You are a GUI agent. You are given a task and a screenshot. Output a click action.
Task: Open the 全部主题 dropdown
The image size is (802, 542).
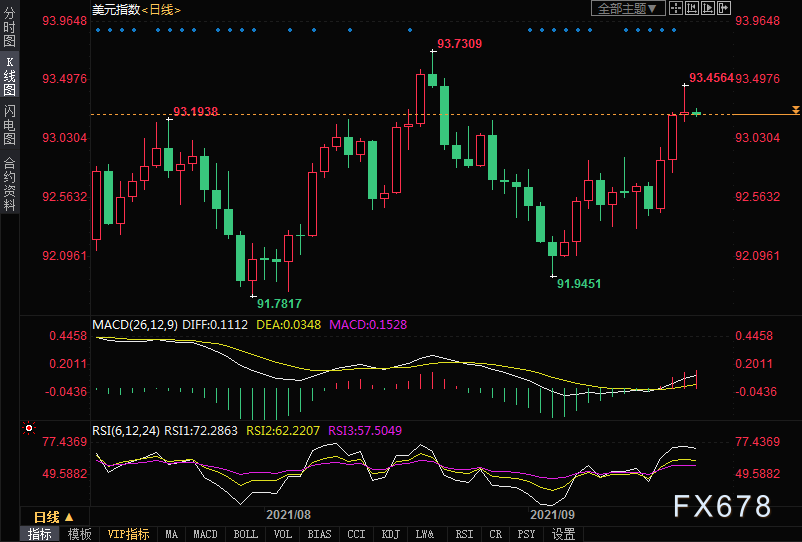click(x=628, y=8)
